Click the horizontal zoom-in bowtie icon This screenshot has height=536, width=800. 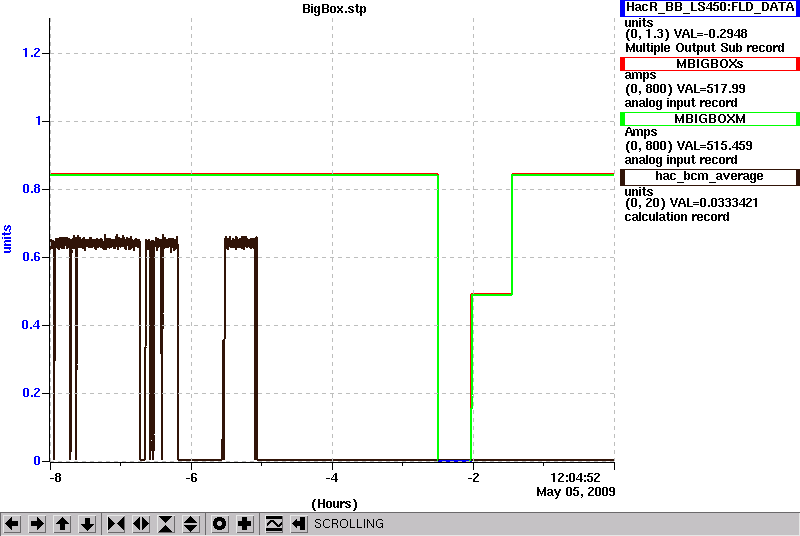(x=116, y=524)
